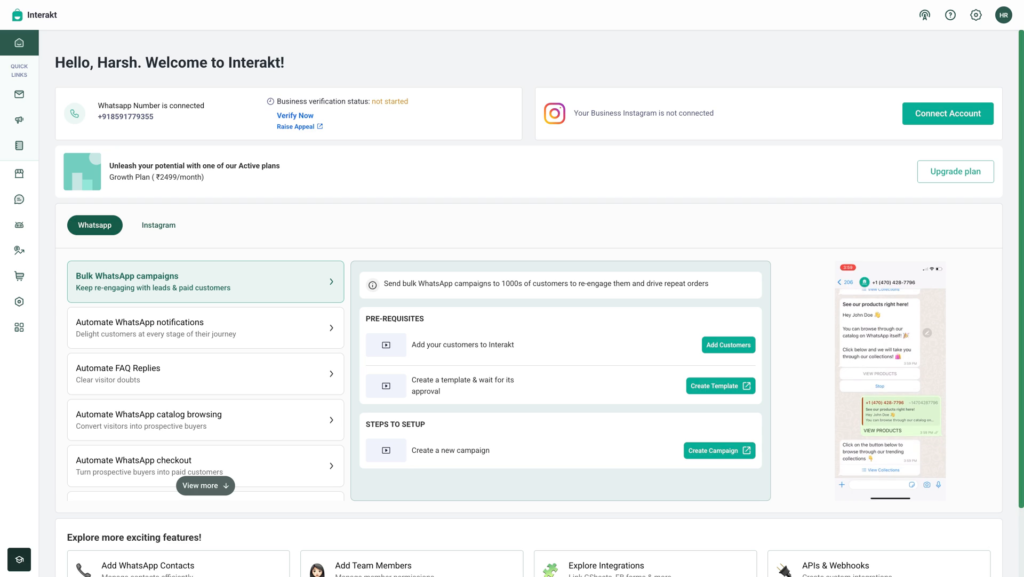1024x577 pixels.
Task: Open the Add WhatsApp Contacts card
Action: (178, 565)
